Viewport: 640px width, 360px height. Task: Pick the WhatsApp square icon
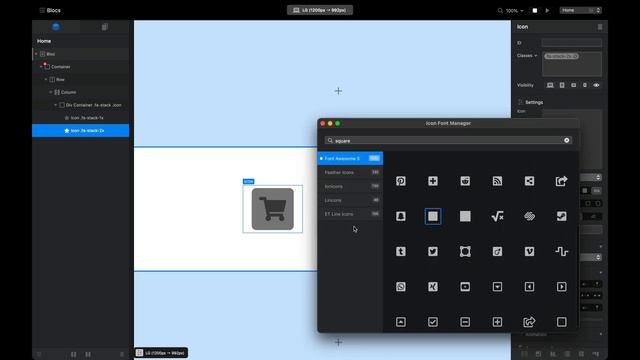pyautogui.click(x=401, y=287)
